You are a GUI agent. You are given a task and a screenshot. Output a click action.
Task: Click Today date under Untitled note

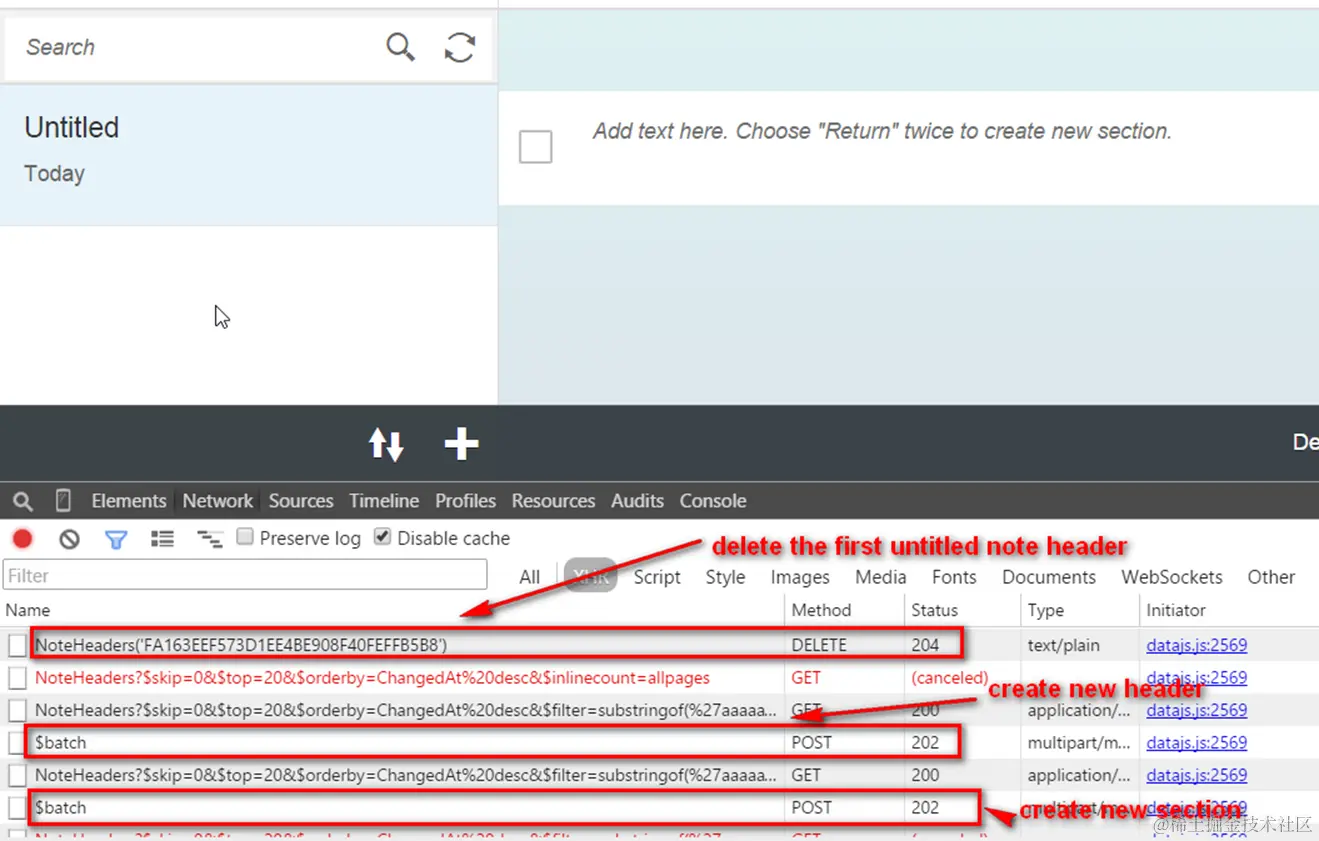click(x=54, y=174)
